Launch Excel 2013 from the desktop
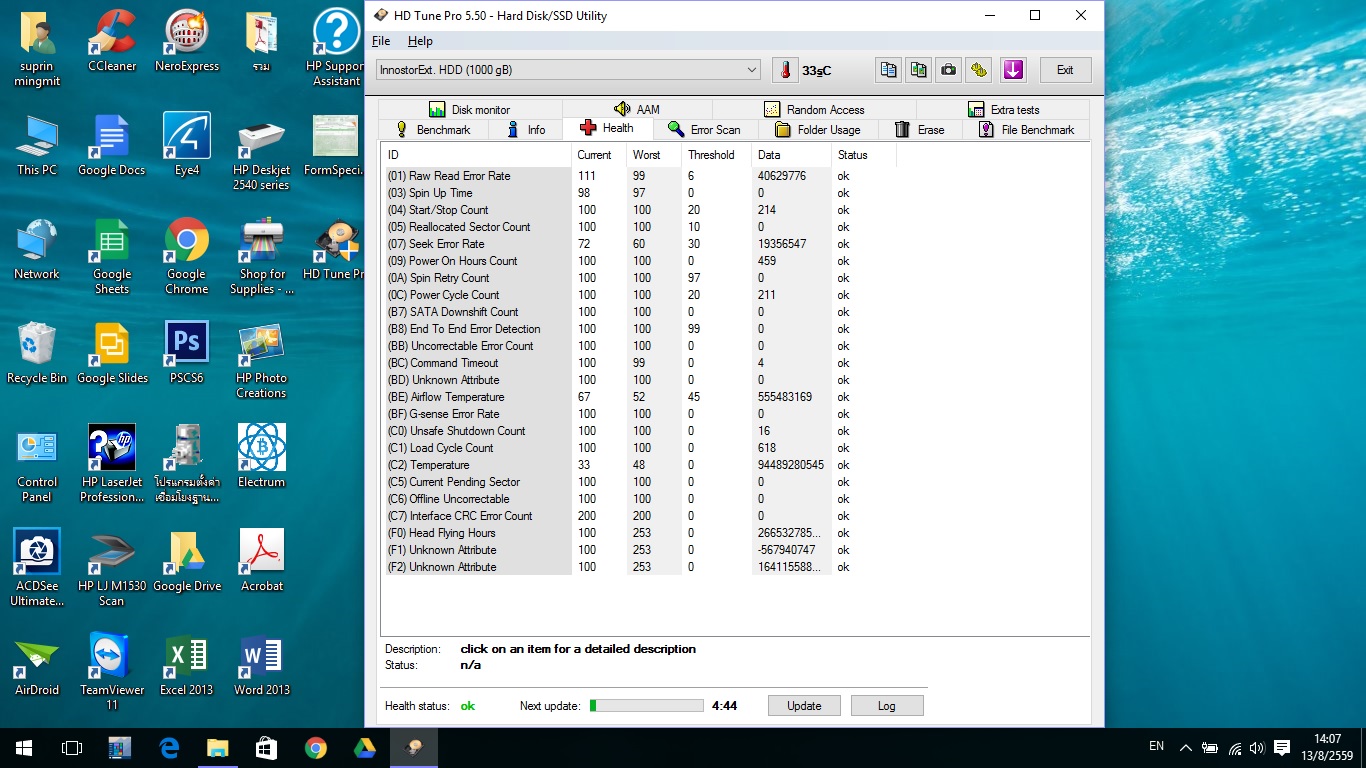1366x768 pixels. [x=187, y=666]
